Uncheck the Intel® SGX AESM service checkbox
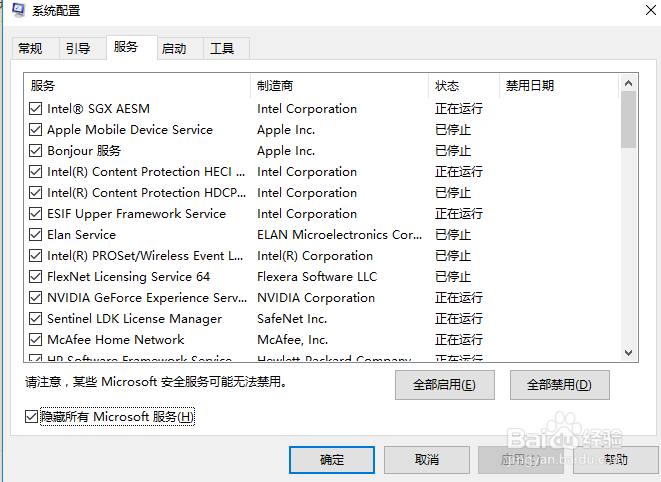The height and width of the screenshot is (482, 661). tap(35, 109)
